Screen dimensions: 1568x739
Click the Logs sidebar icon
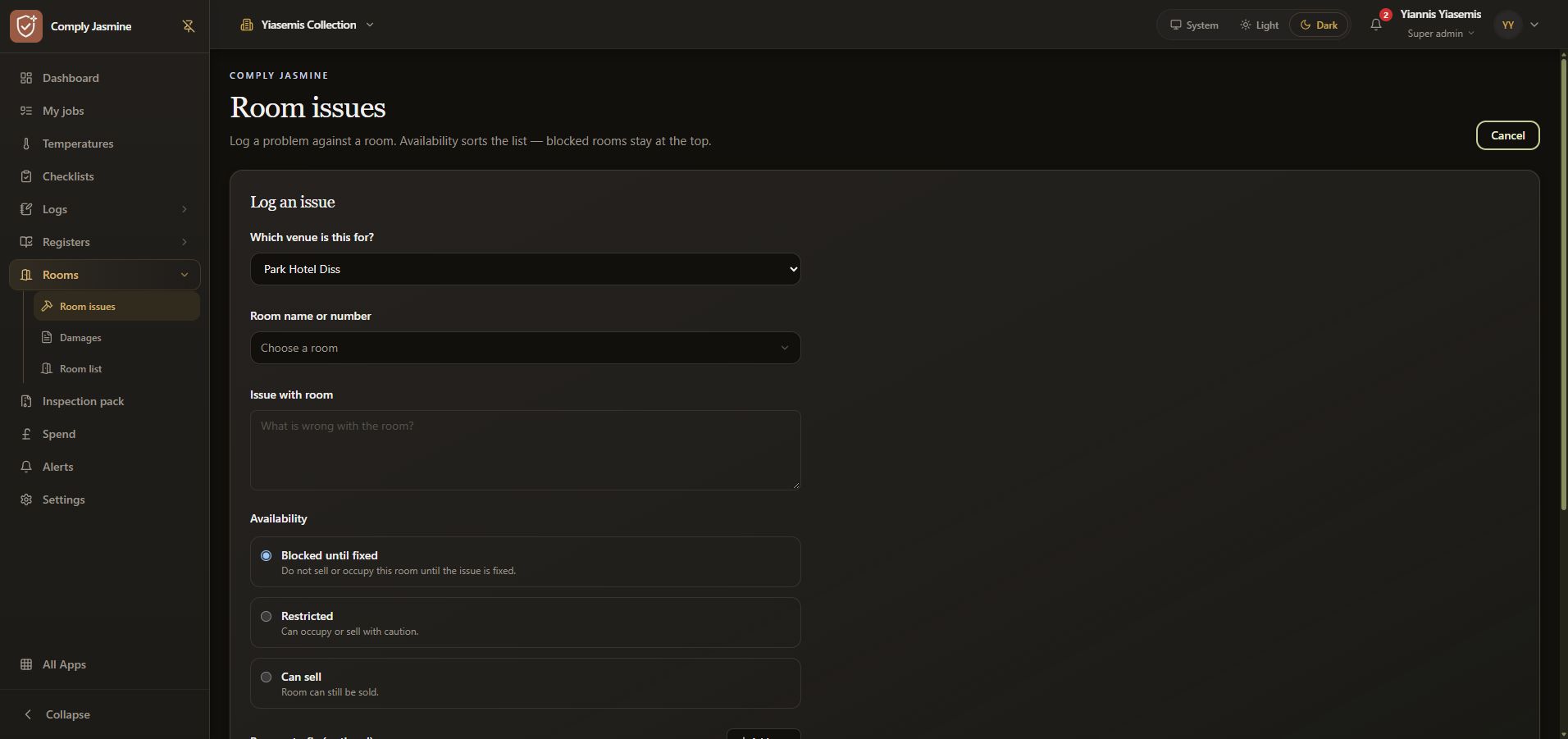click(26, 209)
